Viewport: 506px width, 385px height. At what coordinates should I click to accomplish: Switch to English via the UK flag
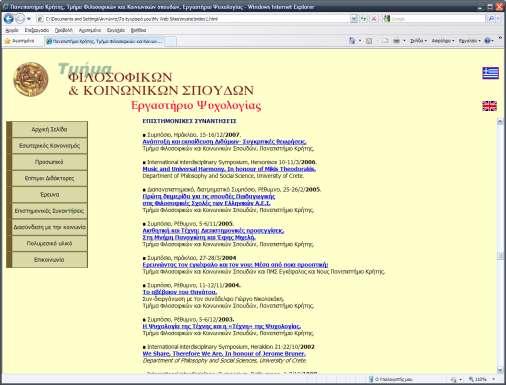pyautogui.click(x=489, y=106)
